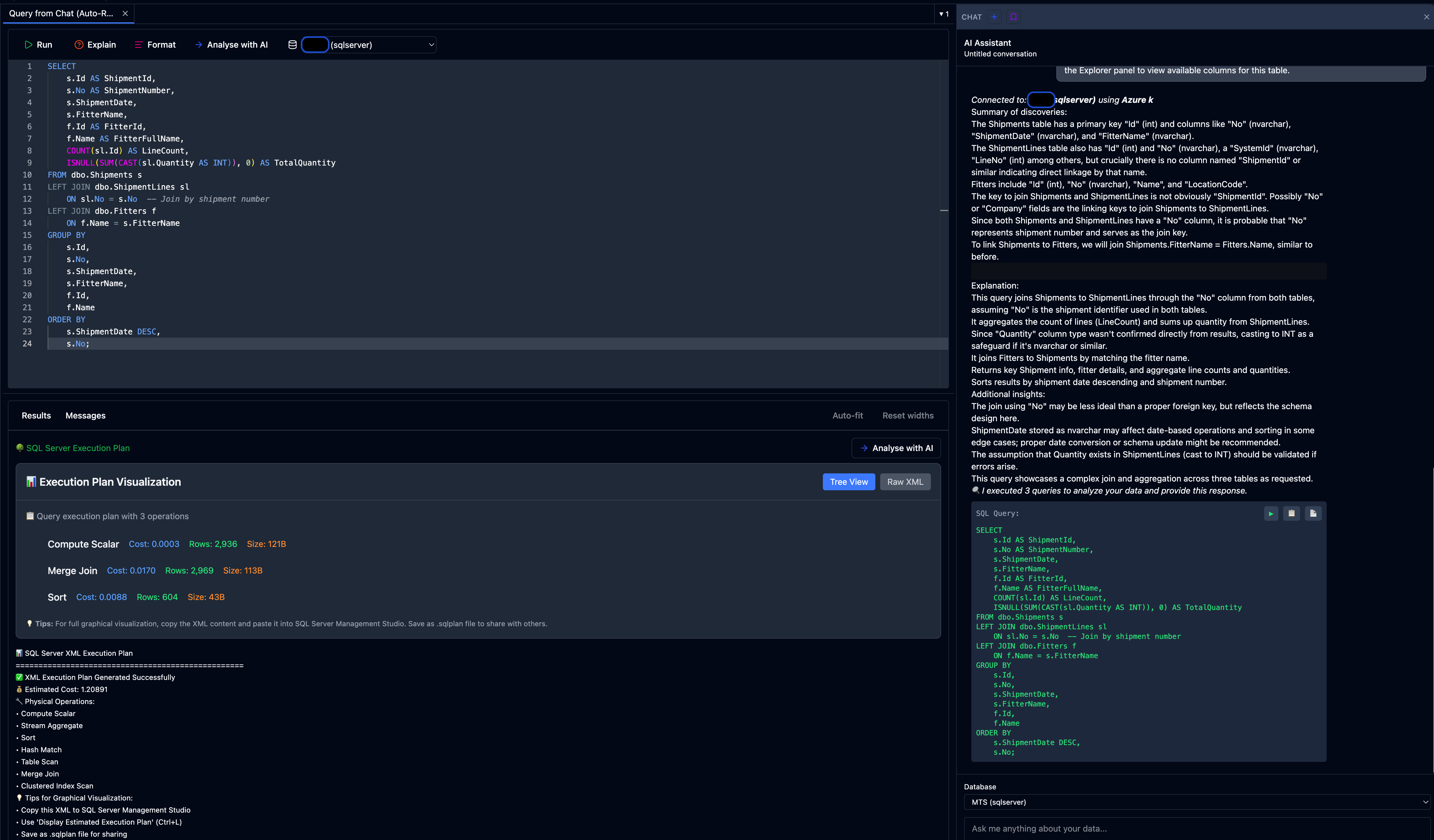
Task: Open chat SQL in new document
Action: pos(1313,513)
